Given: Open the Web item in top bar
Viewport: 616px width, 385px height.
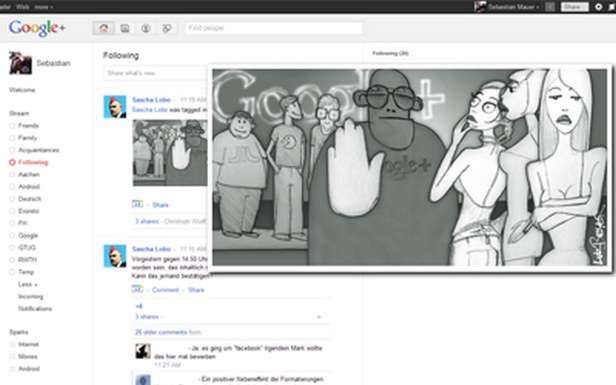Looking at the screenshot, I should tap(23, 7).
